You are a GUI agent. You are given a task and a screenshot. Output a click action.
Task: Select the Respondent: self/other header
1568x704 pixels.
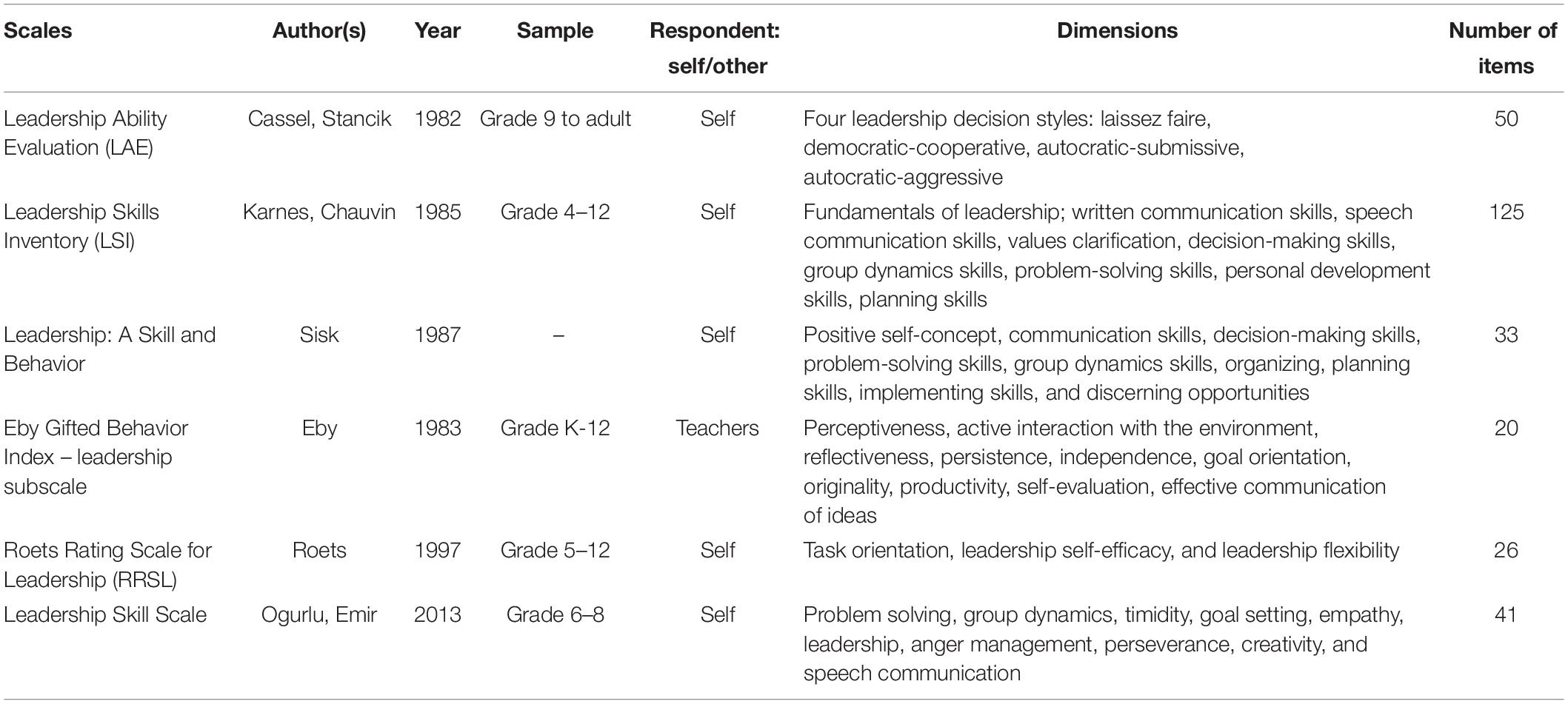click(716, 48)
